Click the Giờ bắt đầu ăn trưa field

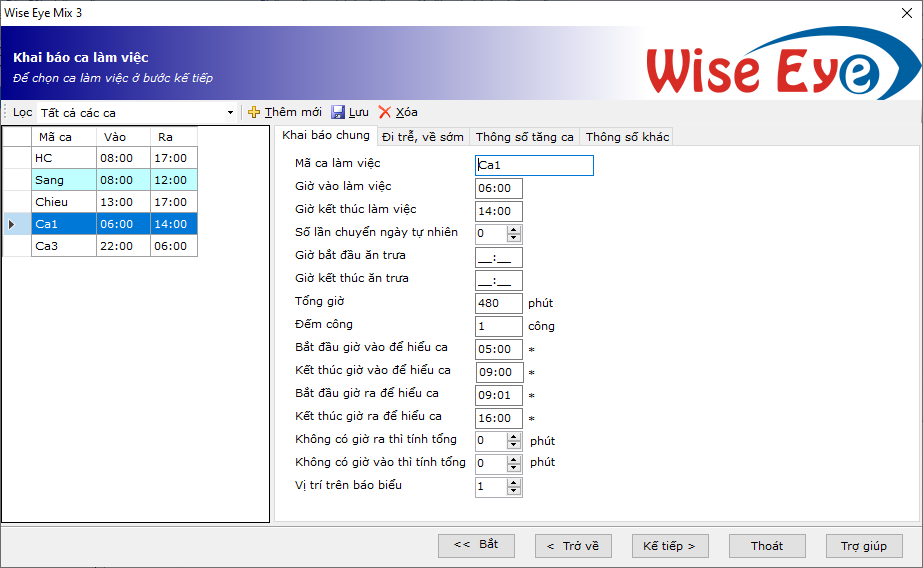(499, 257)
